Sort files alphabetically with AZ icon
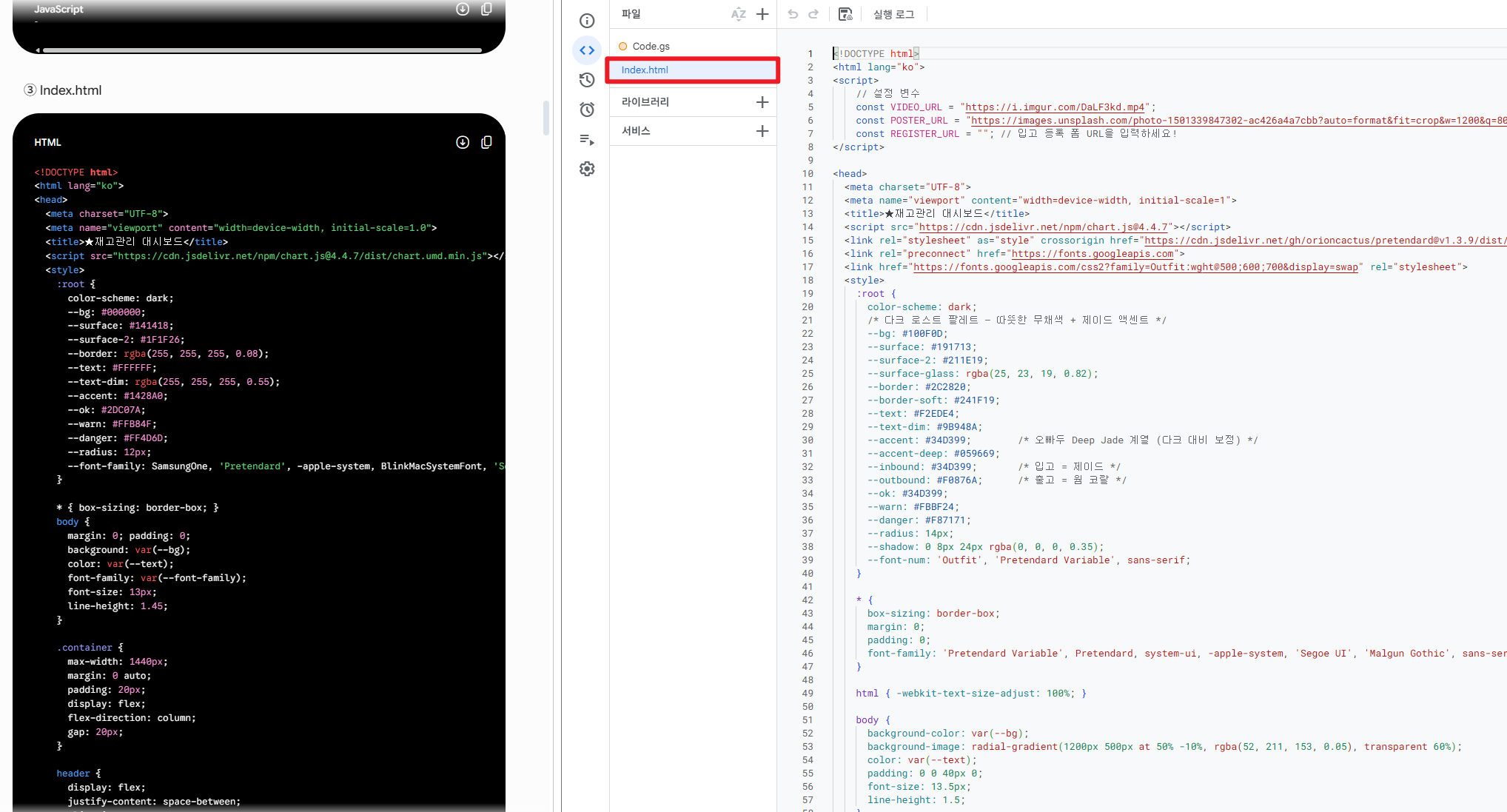 [739, 14]
